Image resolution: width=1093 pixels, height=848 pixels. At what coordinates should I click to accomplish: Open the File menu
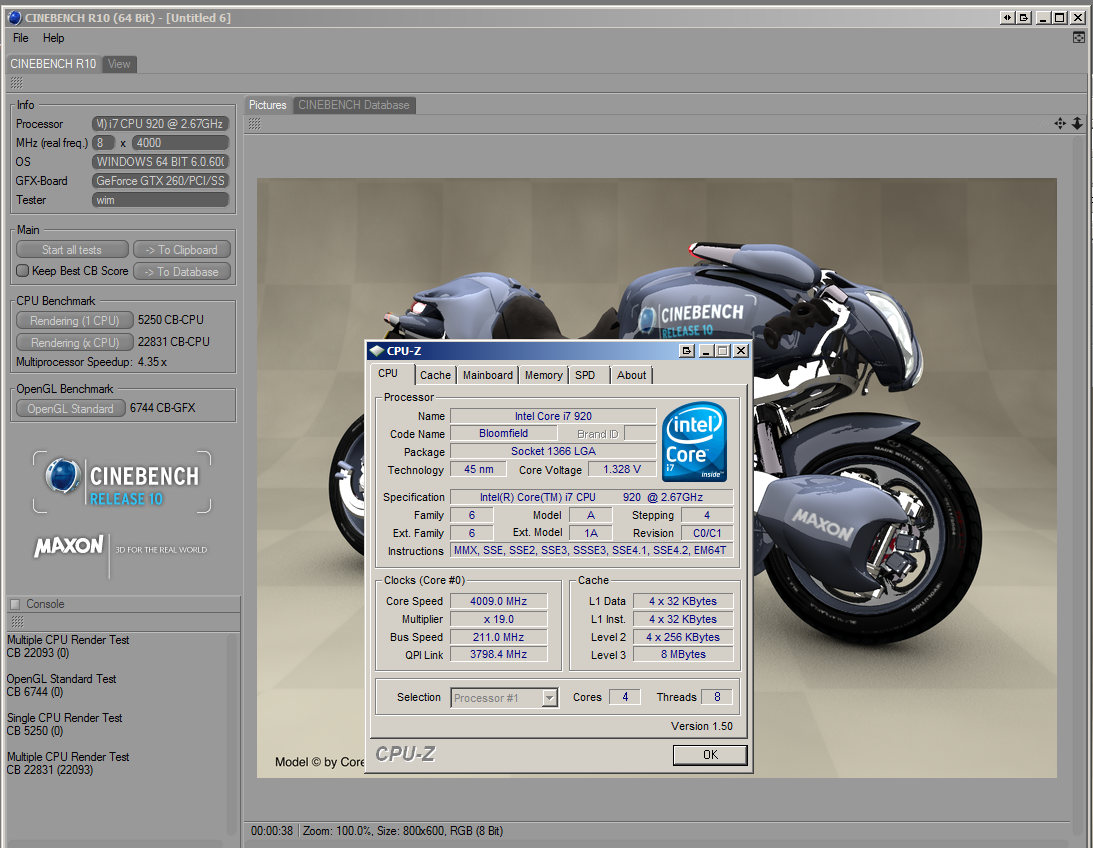21,38
